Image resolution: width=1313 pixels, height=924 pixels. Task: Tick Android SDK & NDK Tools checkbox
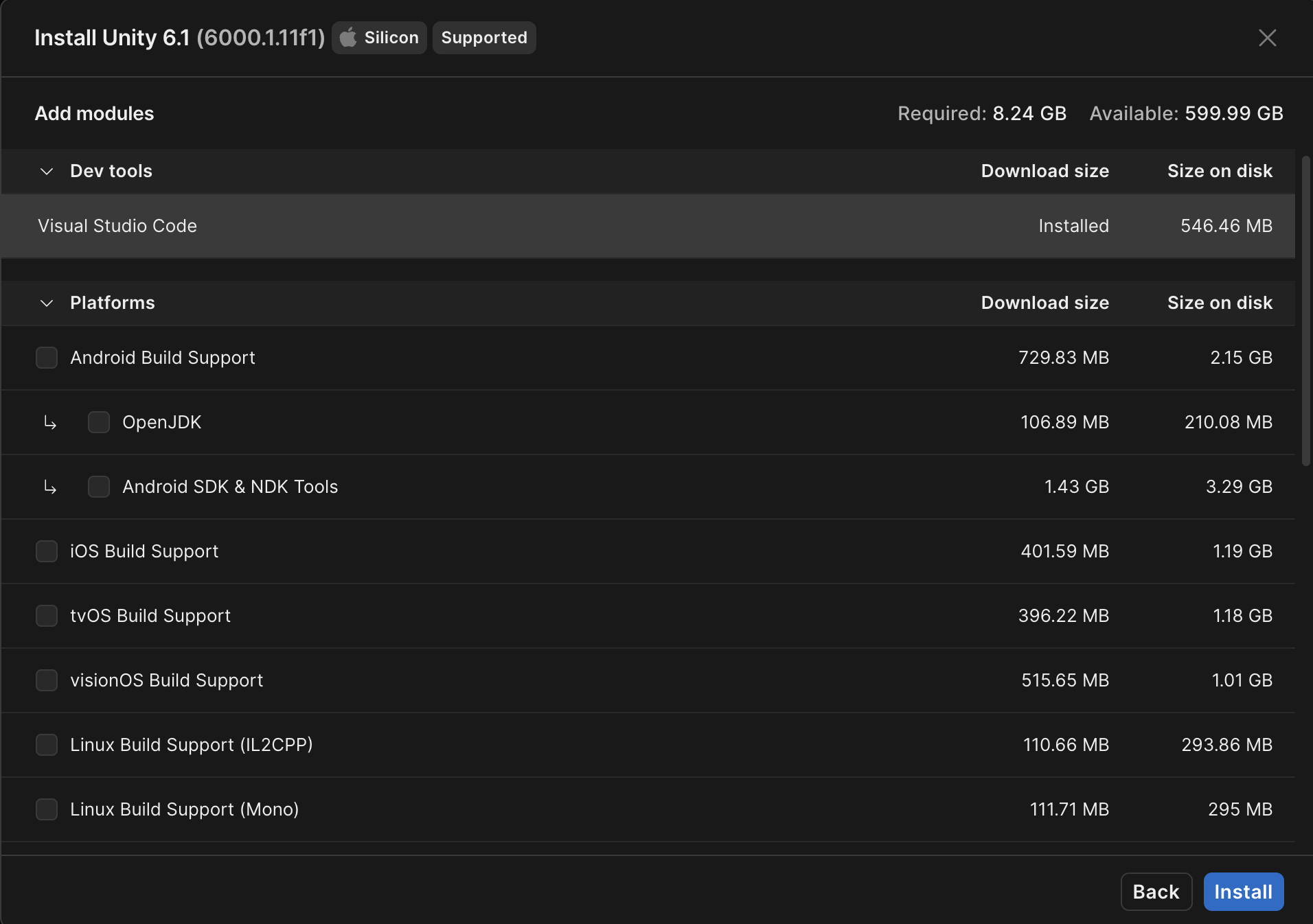99,487
